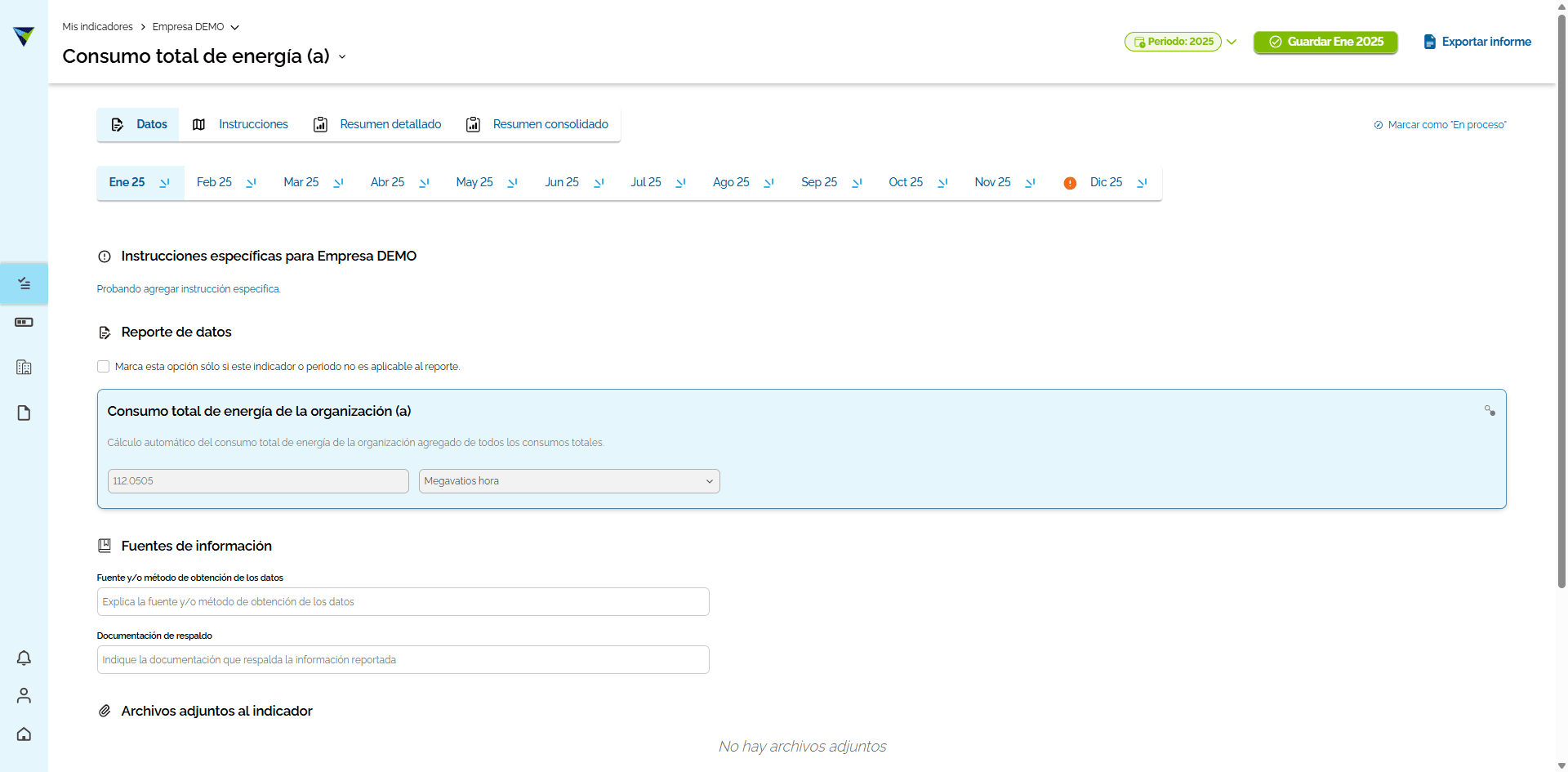Select the Datos tab
This screenshot has width=1568, height=772.
pyautogui.click(x=138, y=124)
